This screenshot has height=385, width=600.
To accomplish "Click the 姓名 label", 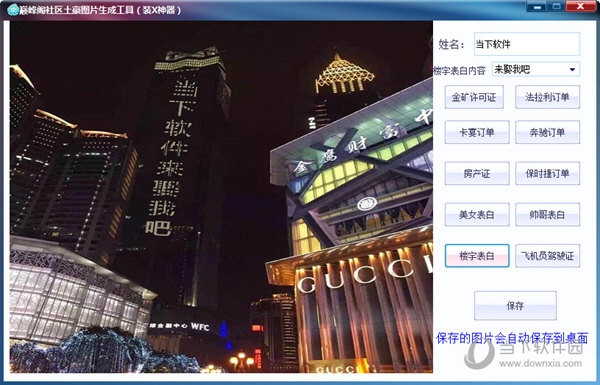I will pos(451,44).
